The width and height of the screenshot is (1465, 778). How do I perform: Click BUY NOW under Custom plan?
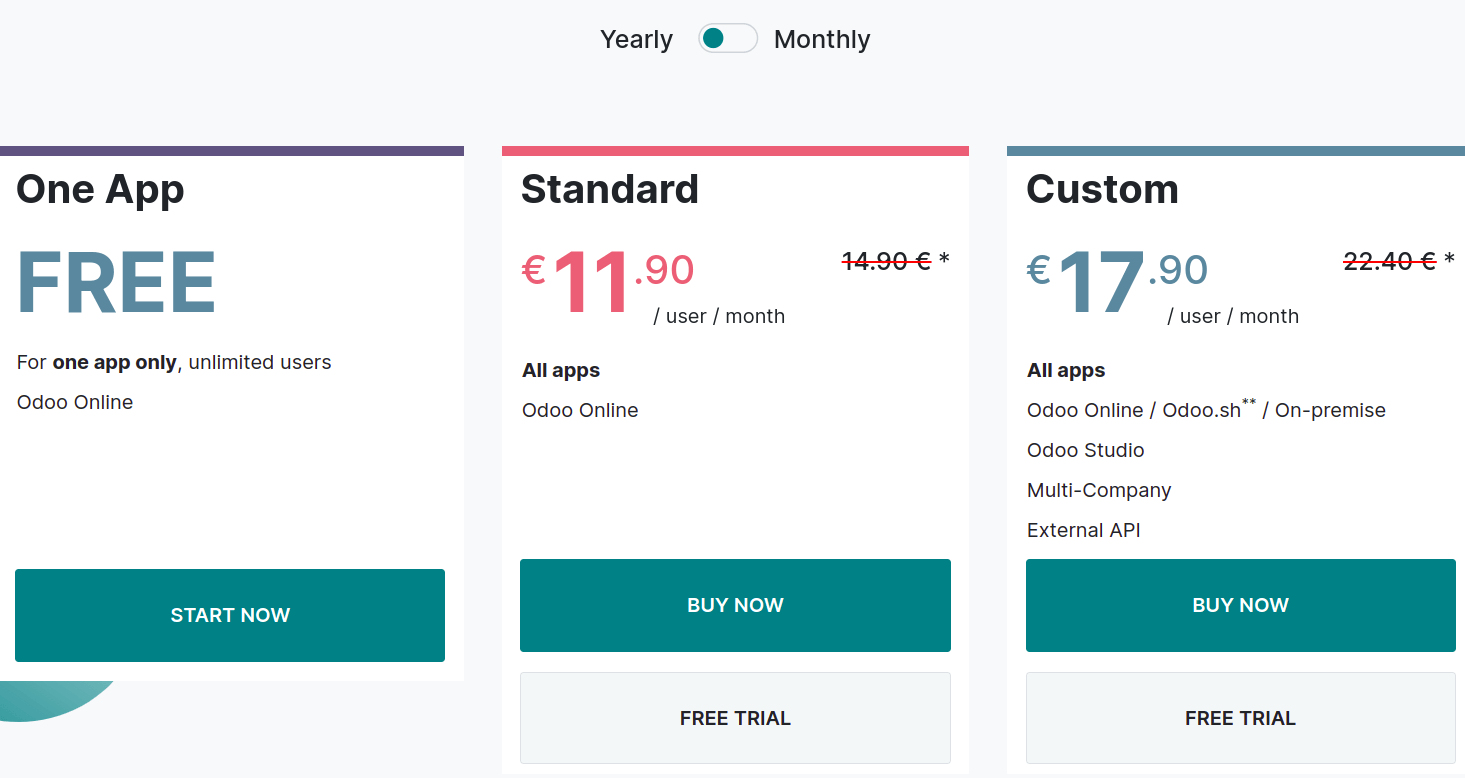tap(1241, 605)
